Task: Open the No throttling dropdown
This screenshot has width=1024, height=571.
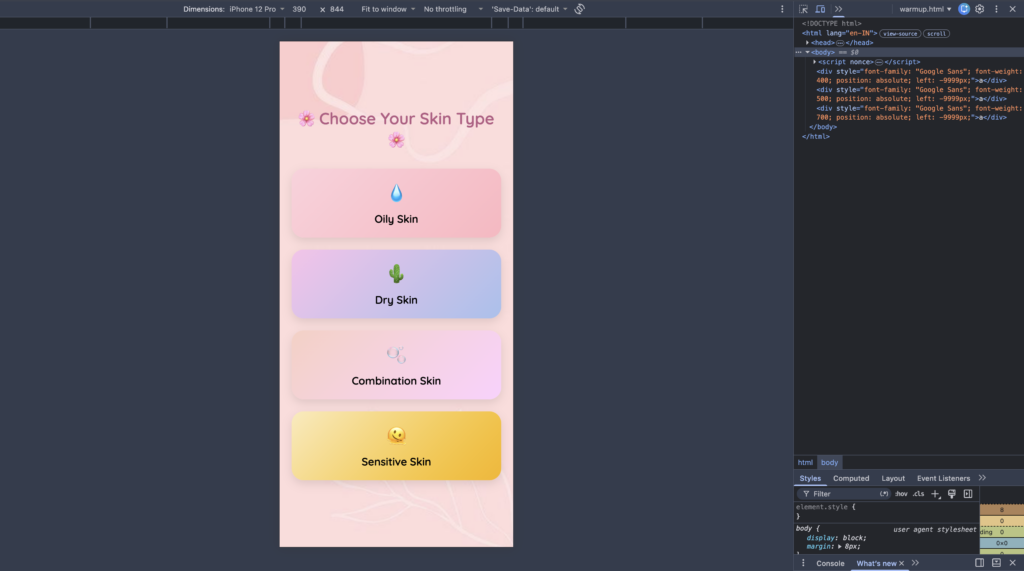Action: point(453,9)
